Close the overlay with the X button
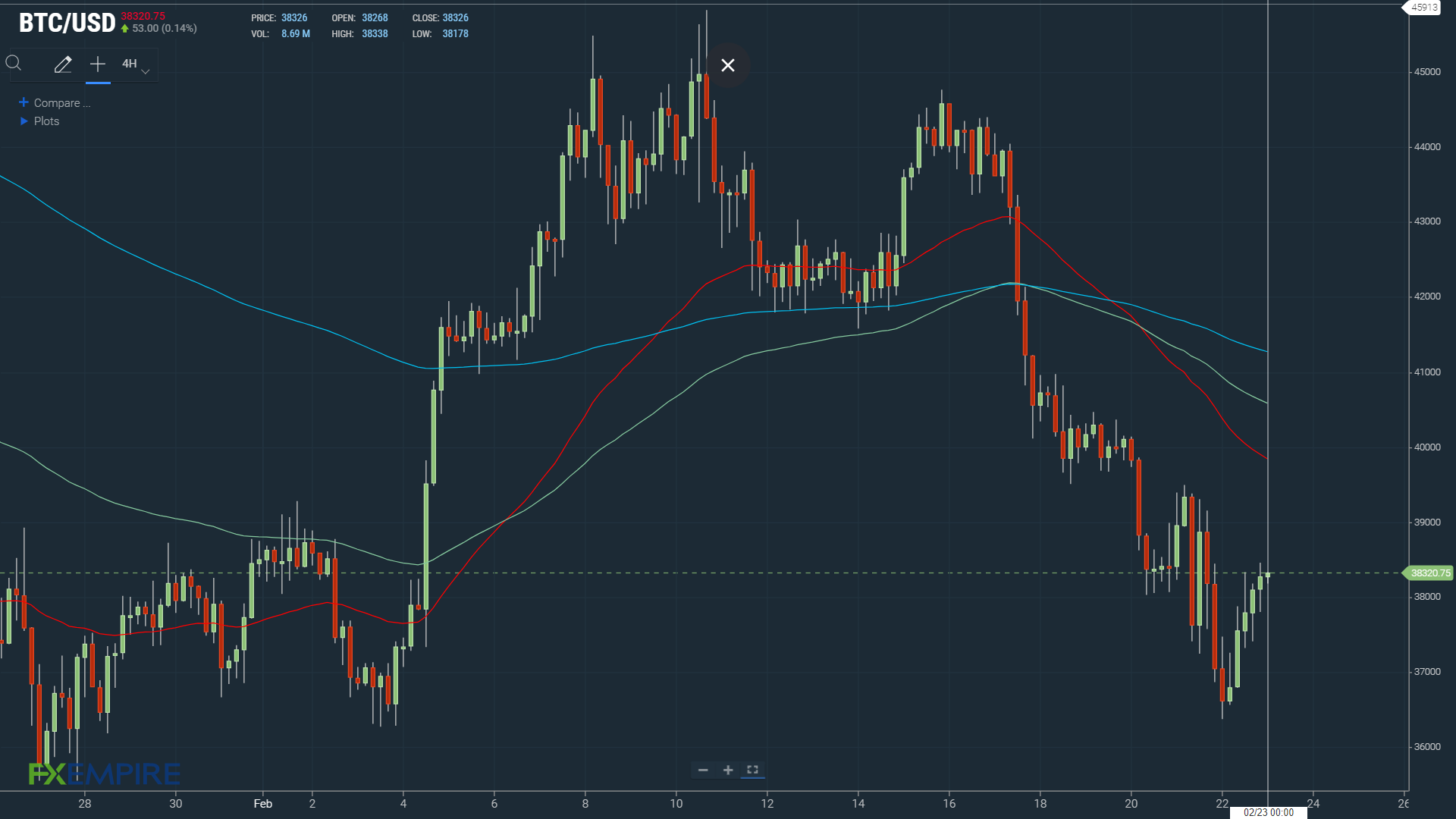 pyautogui.click(x=728, y=65)
